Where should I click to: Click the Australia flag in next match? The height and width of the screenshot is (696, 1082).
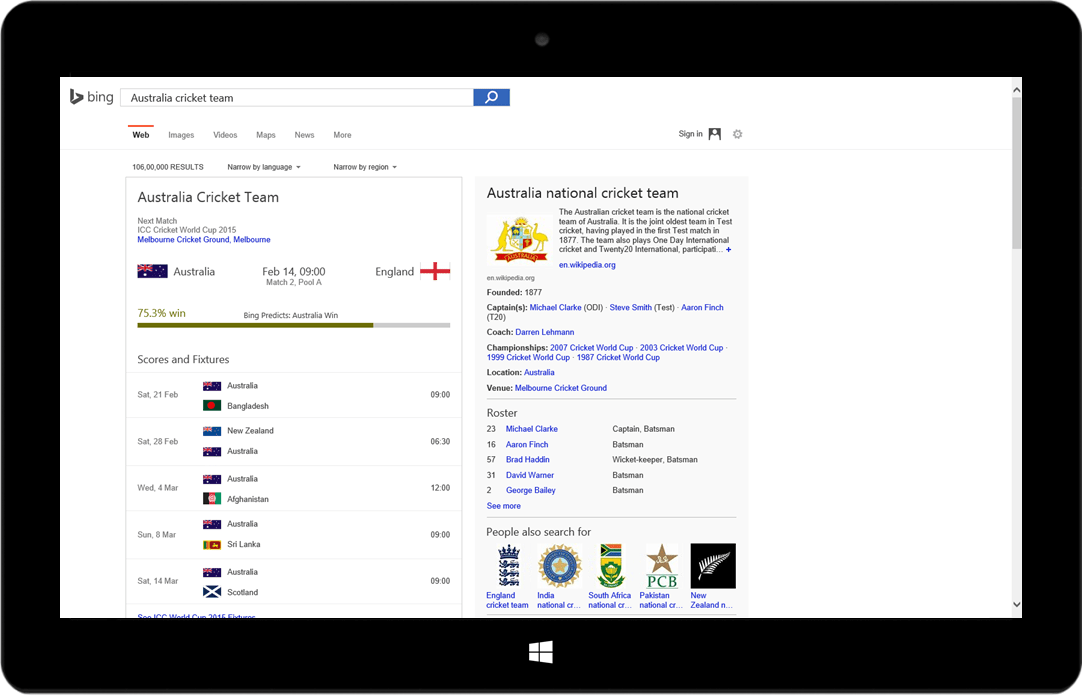pos(153,271)
